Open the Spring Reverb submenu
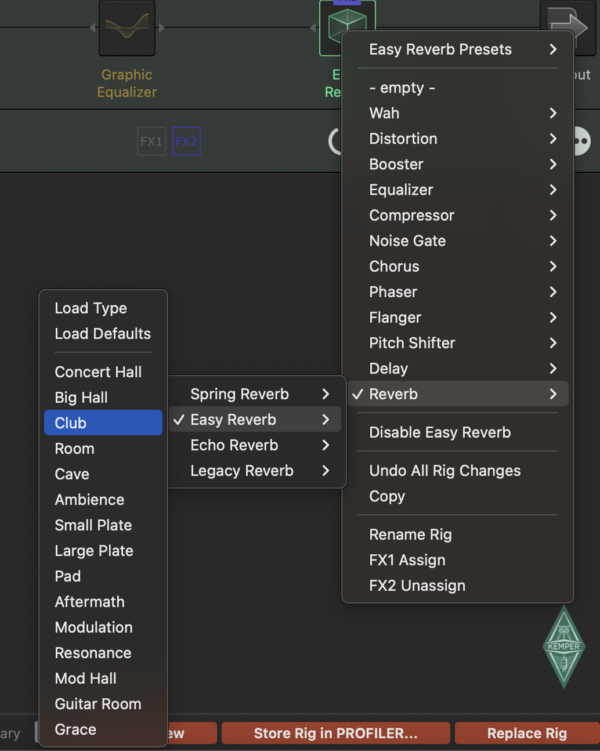Screen dimensions: 600x751 tap(257, 394)
